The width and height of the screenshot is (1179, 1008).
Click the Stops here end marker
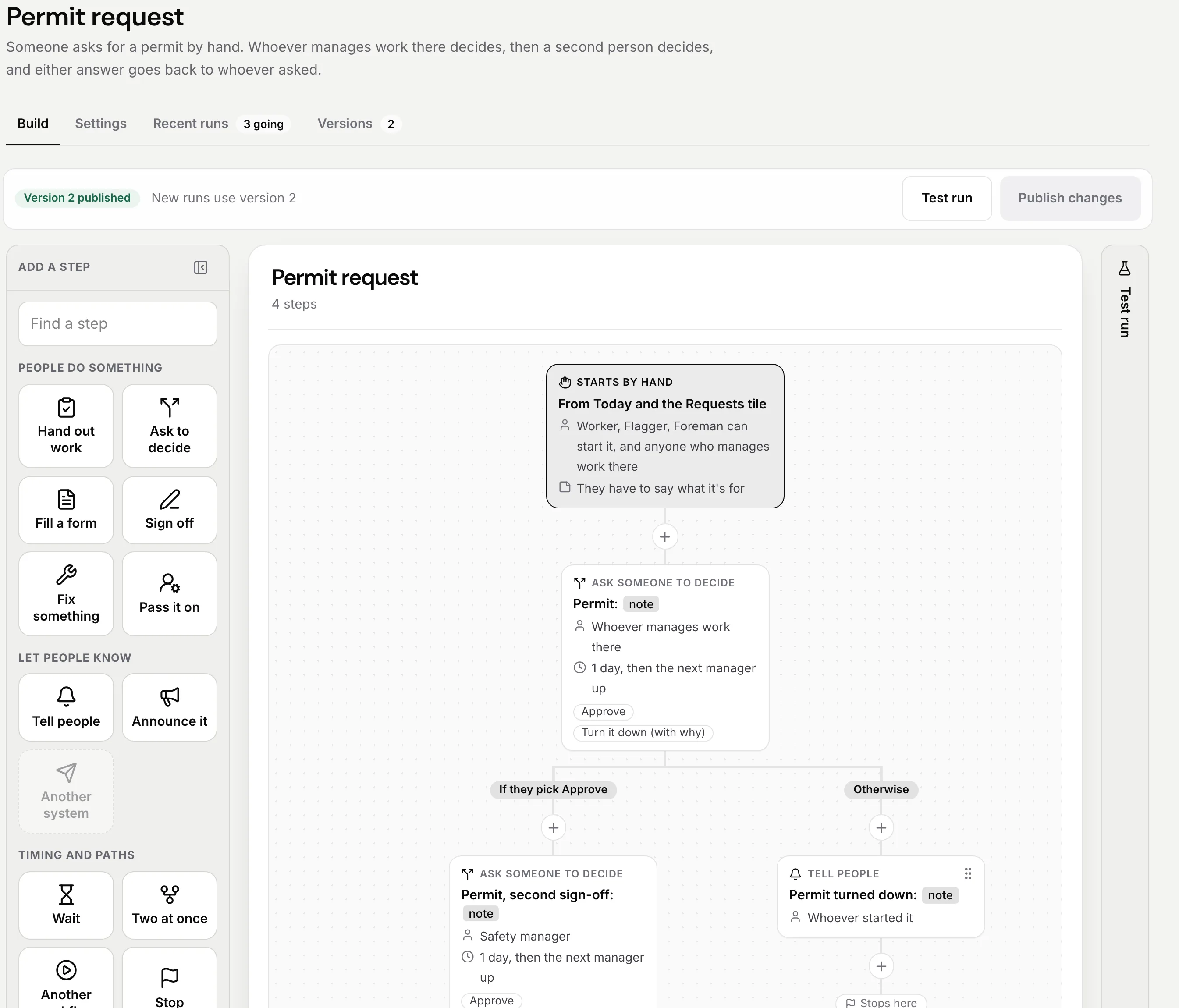(881, 1002)
